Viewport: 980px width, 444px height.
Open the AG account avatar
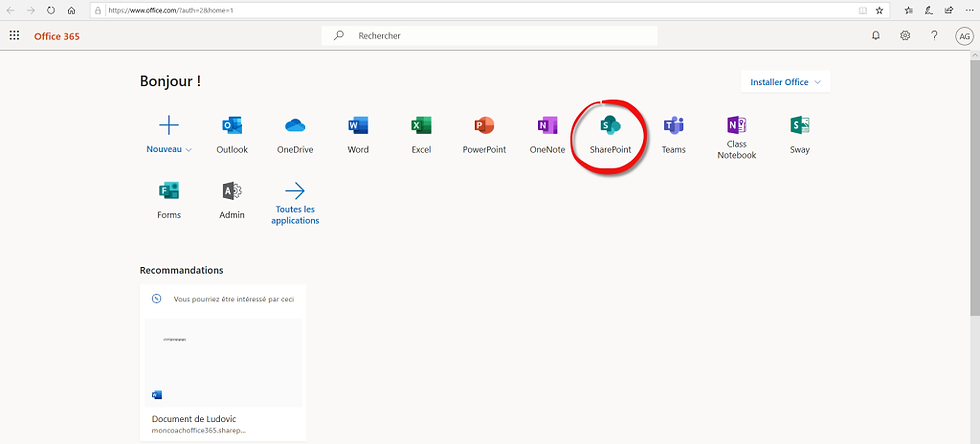click(x=964, y=36)
